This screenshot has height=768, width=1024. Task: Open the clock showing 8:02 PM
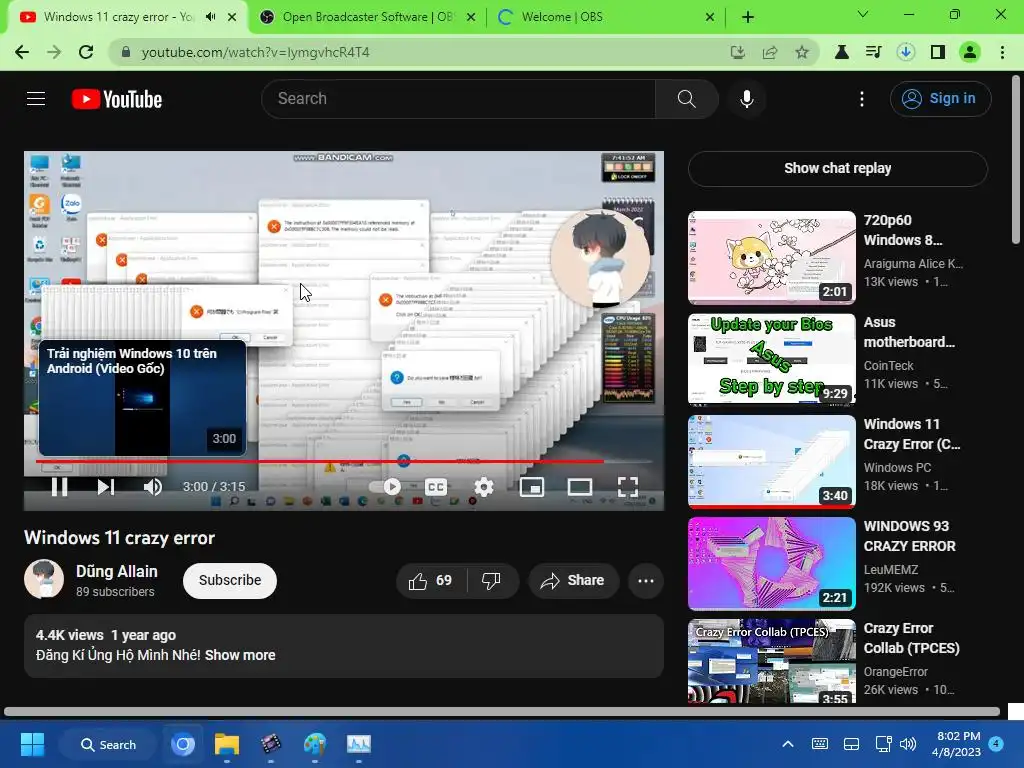click(957, 744)
